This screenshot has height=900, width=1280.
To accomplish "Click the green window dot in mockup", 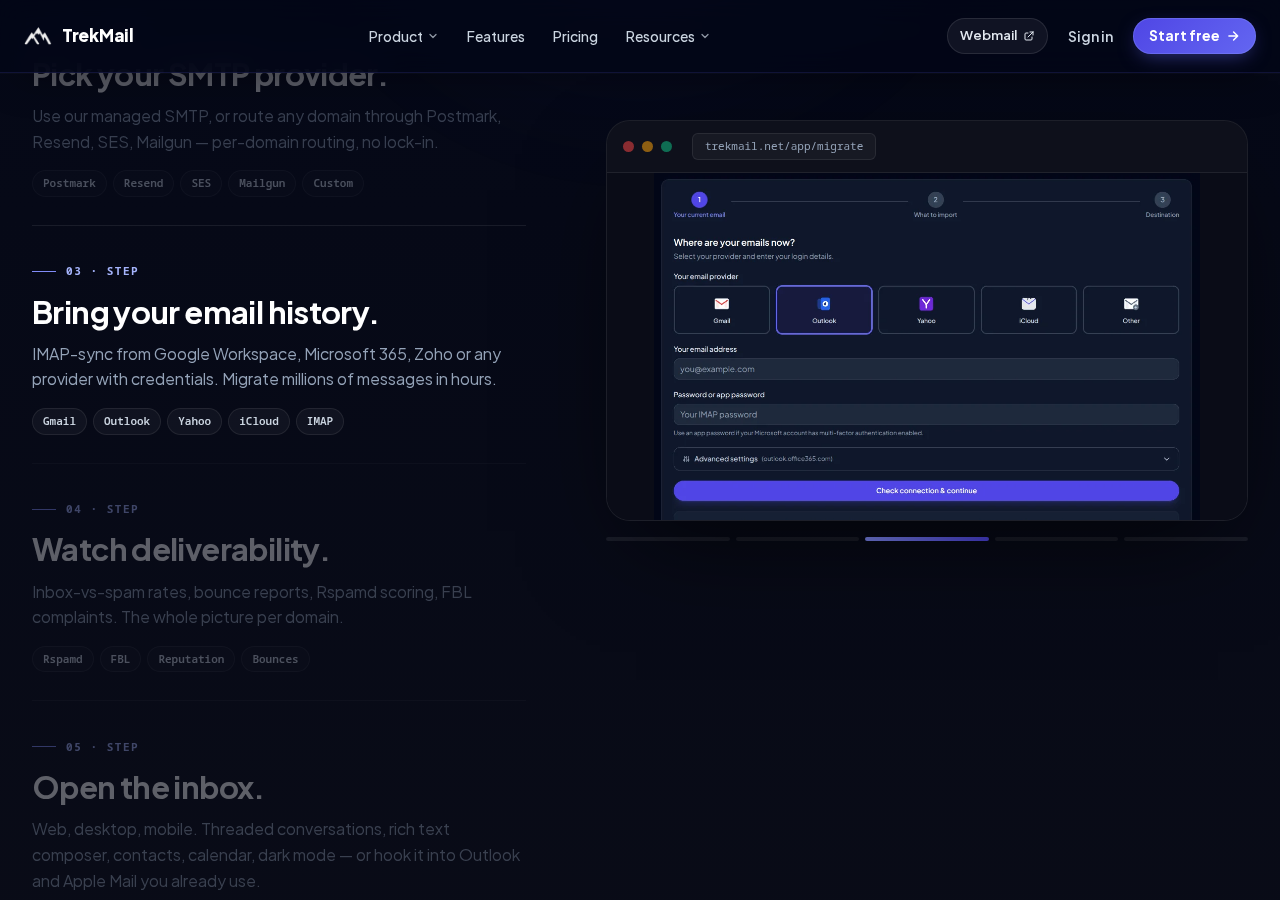I will 666,147.
